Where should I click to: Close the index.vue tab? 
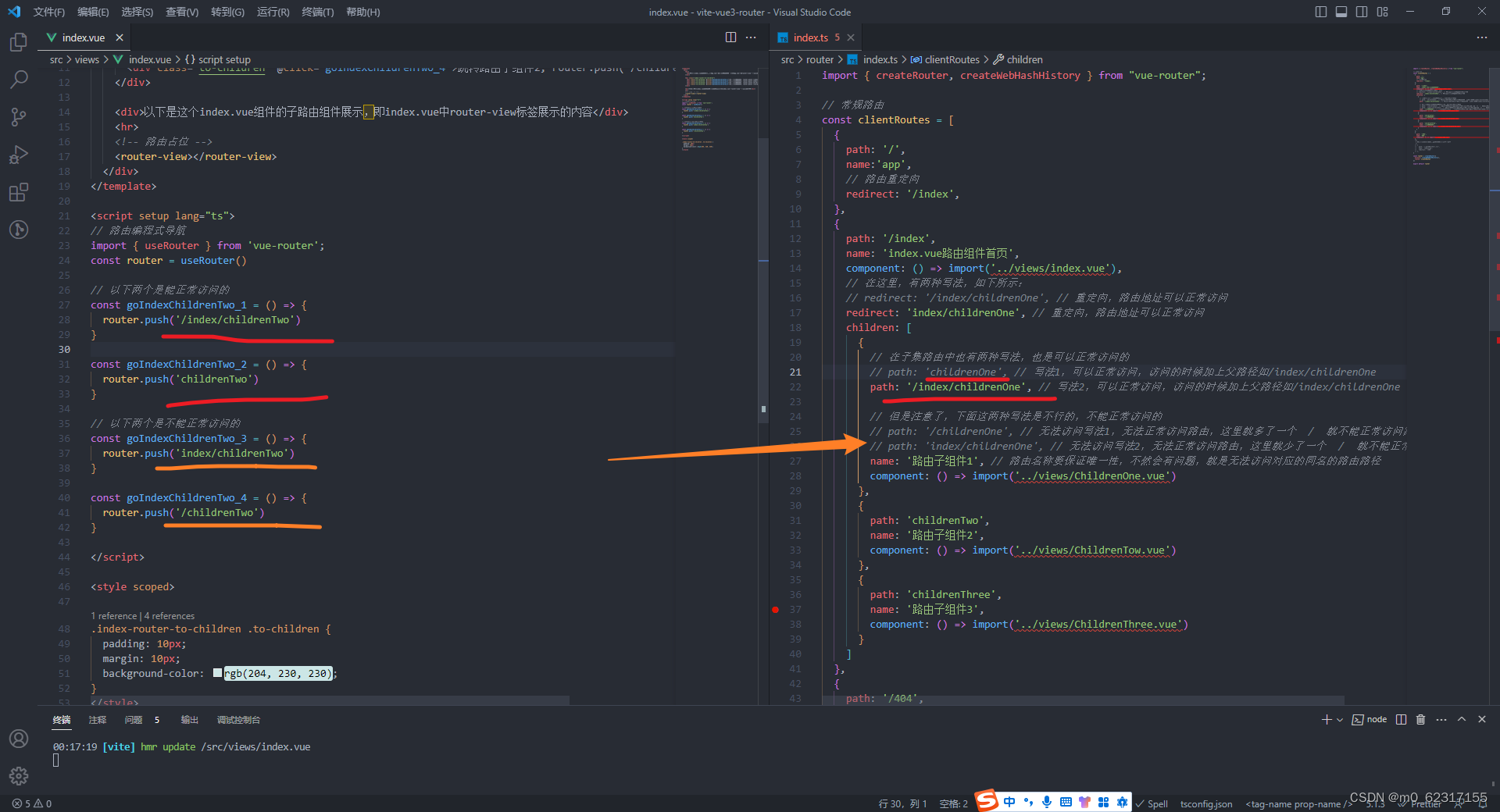[120, 37]
